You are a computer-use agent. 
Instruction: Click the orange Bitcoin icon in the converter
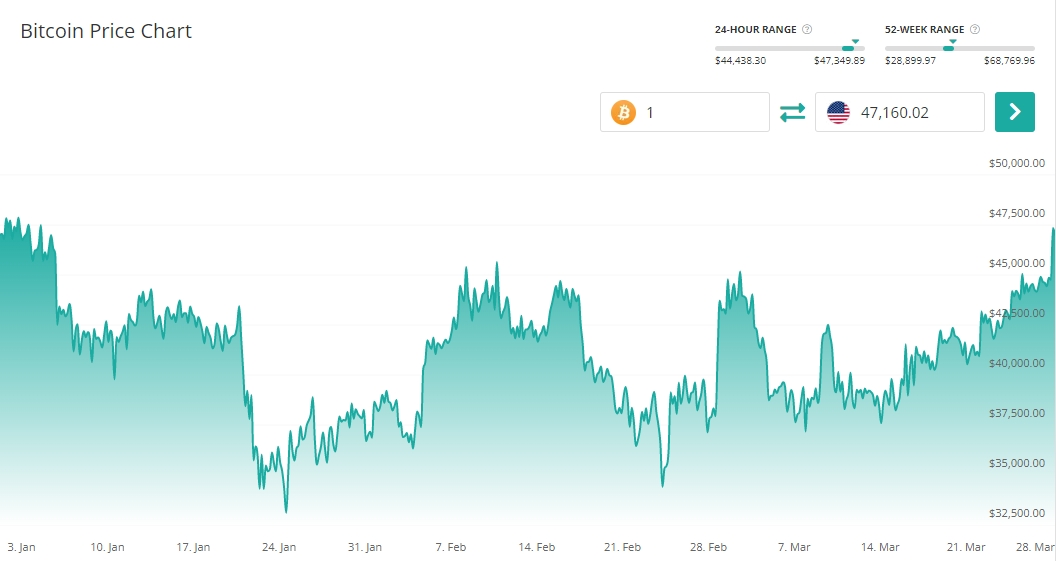pos(623,112)
